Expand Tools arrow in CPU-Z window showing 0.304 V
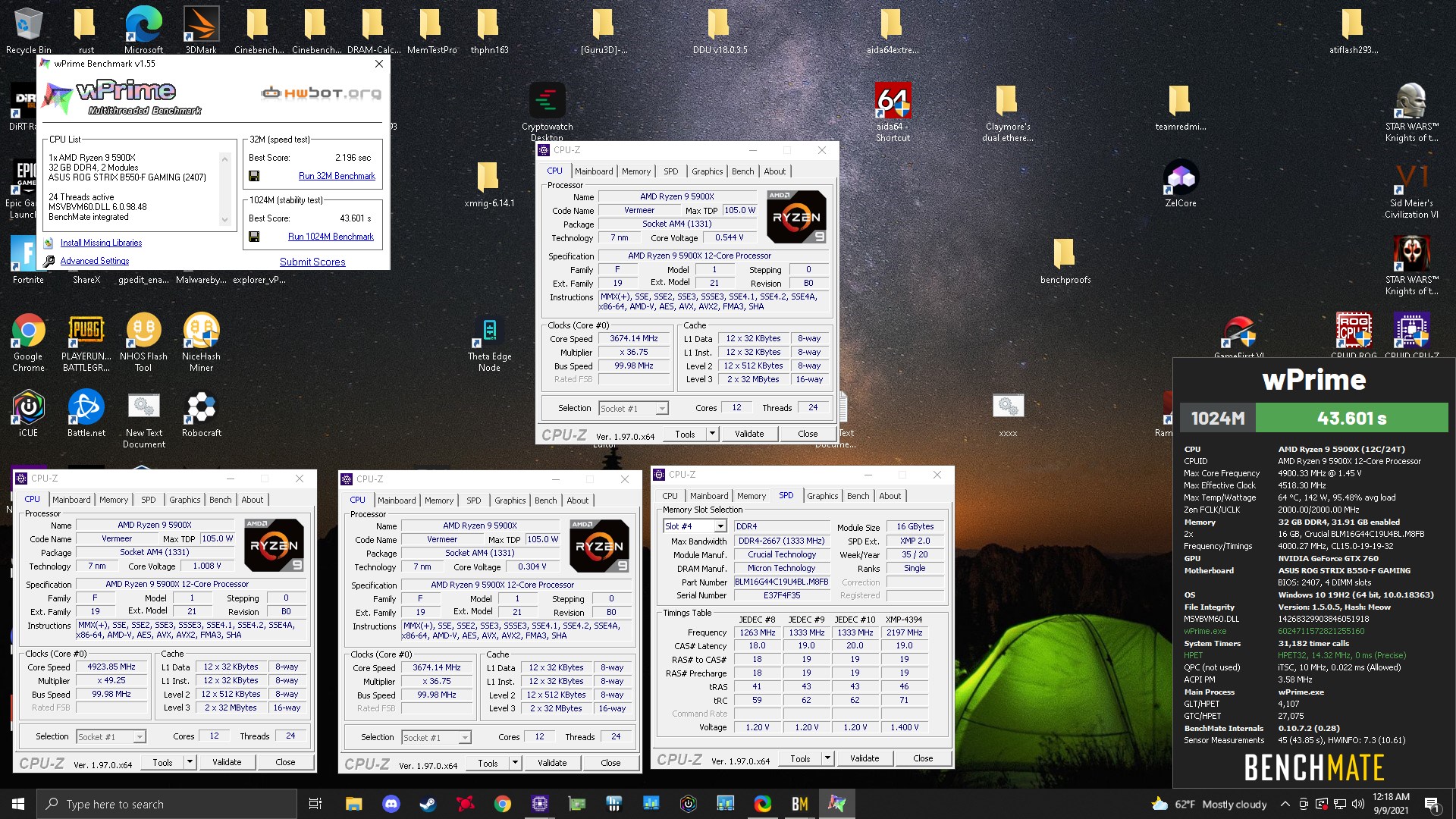This screenshot has height=819, width=1456. pyautogui.click(x=515, y=763)
